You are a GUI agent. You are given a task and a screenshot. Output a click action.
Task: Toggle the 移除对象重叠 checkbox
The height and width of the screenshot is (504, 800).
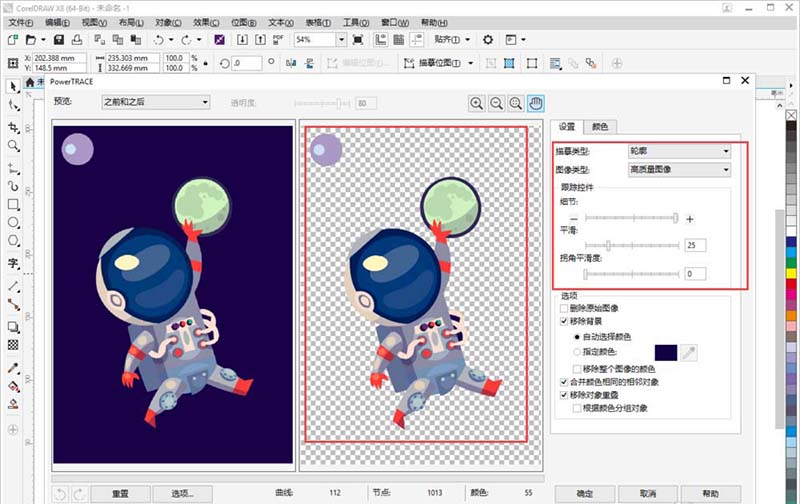coord(564,395)
